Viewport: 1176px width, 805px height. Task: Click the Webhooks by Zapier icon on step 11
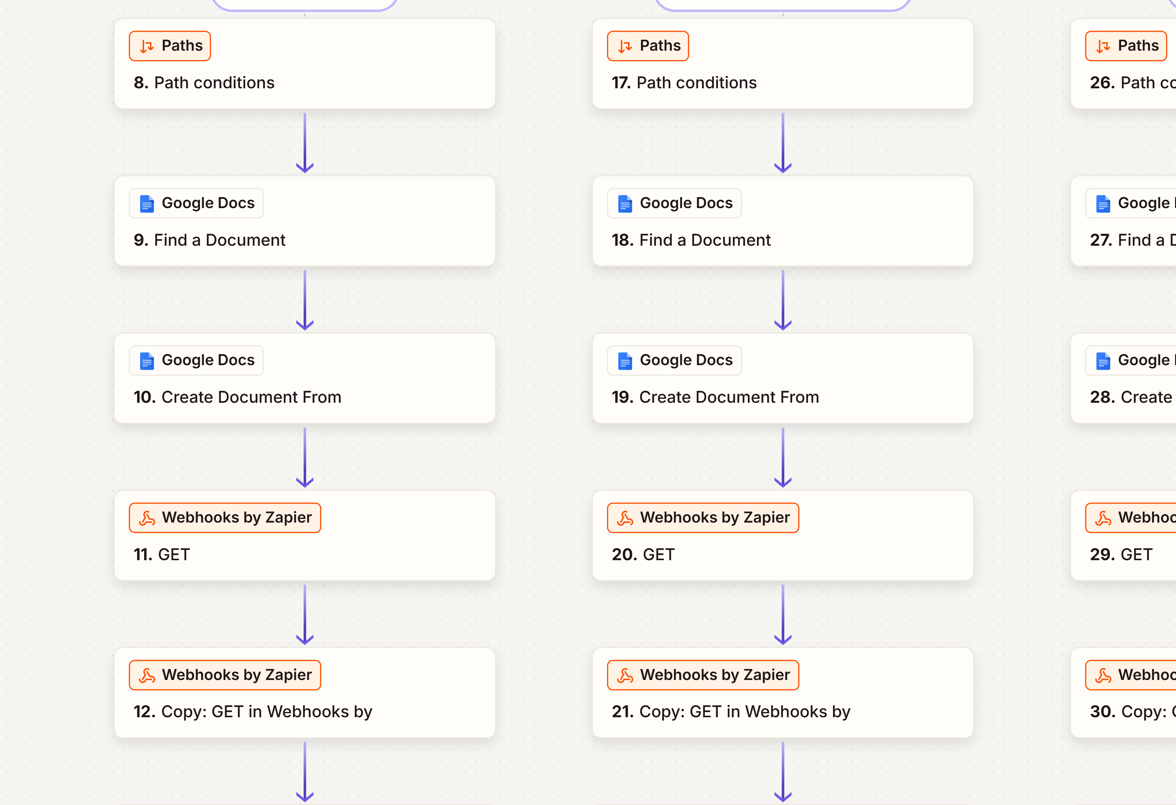146,518
